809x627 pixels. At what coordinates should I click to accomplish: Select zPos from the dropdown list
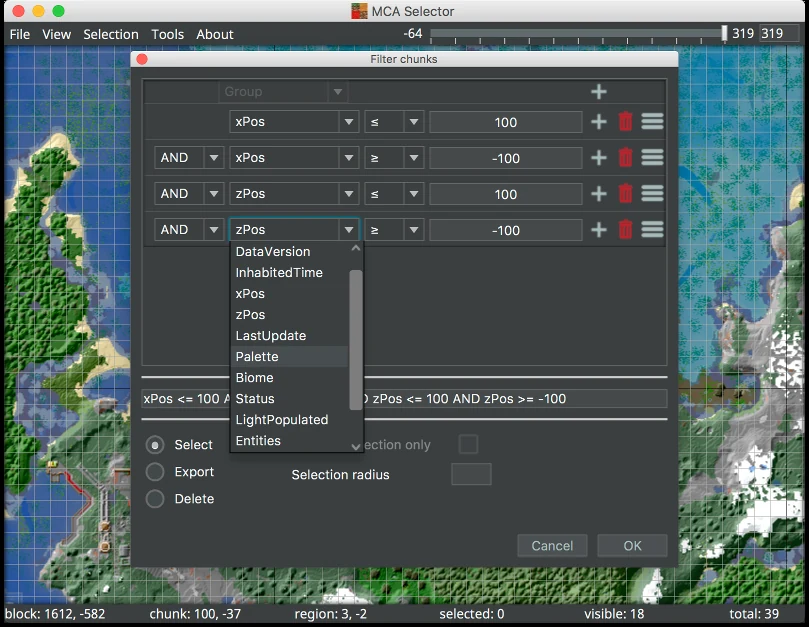289,315
